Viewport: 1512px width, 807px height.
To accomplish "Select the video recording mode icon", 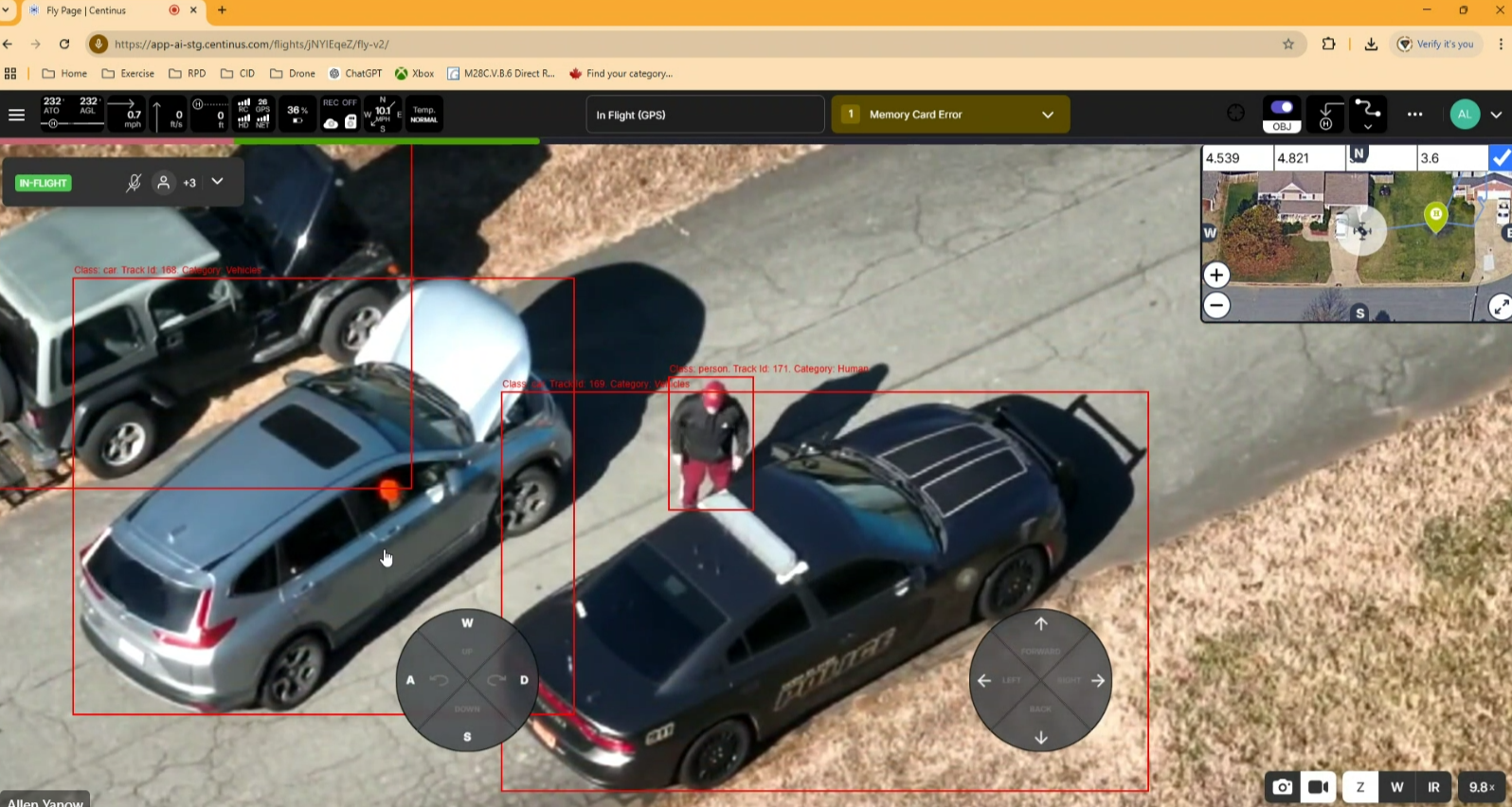I will point(1318,787).
